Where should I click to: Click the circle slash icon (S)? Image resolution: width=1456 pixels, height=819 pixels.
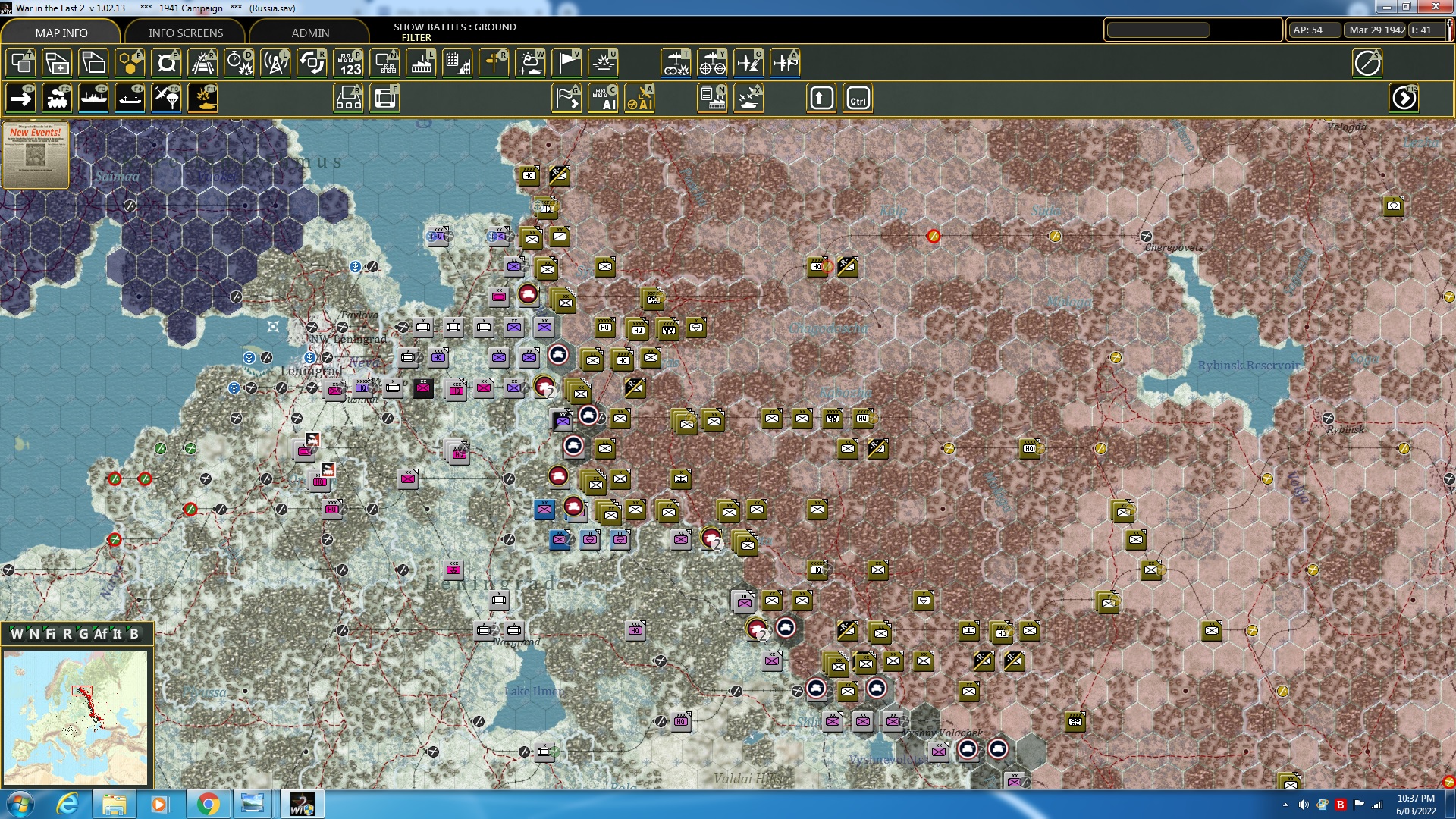tap(1367, 63)
